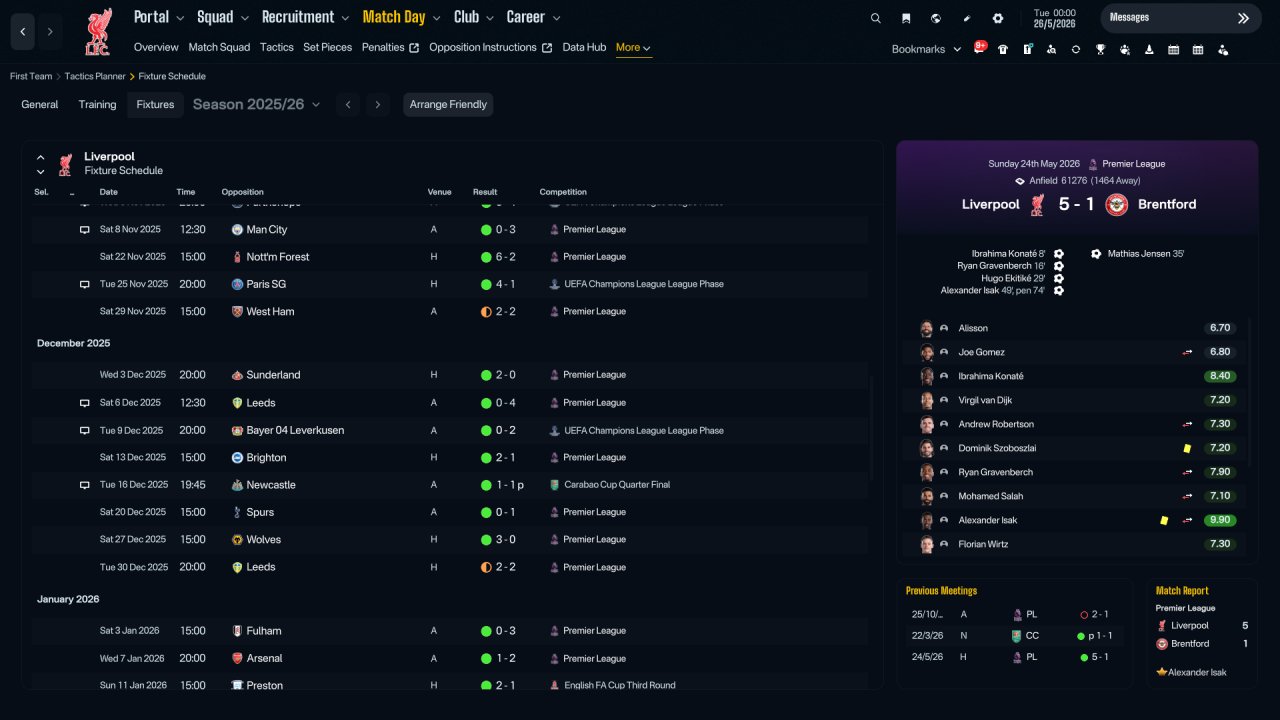Open the More submenu dropdown
The width and height of the screenshot is (1280, 720).
tap(634, 48)
